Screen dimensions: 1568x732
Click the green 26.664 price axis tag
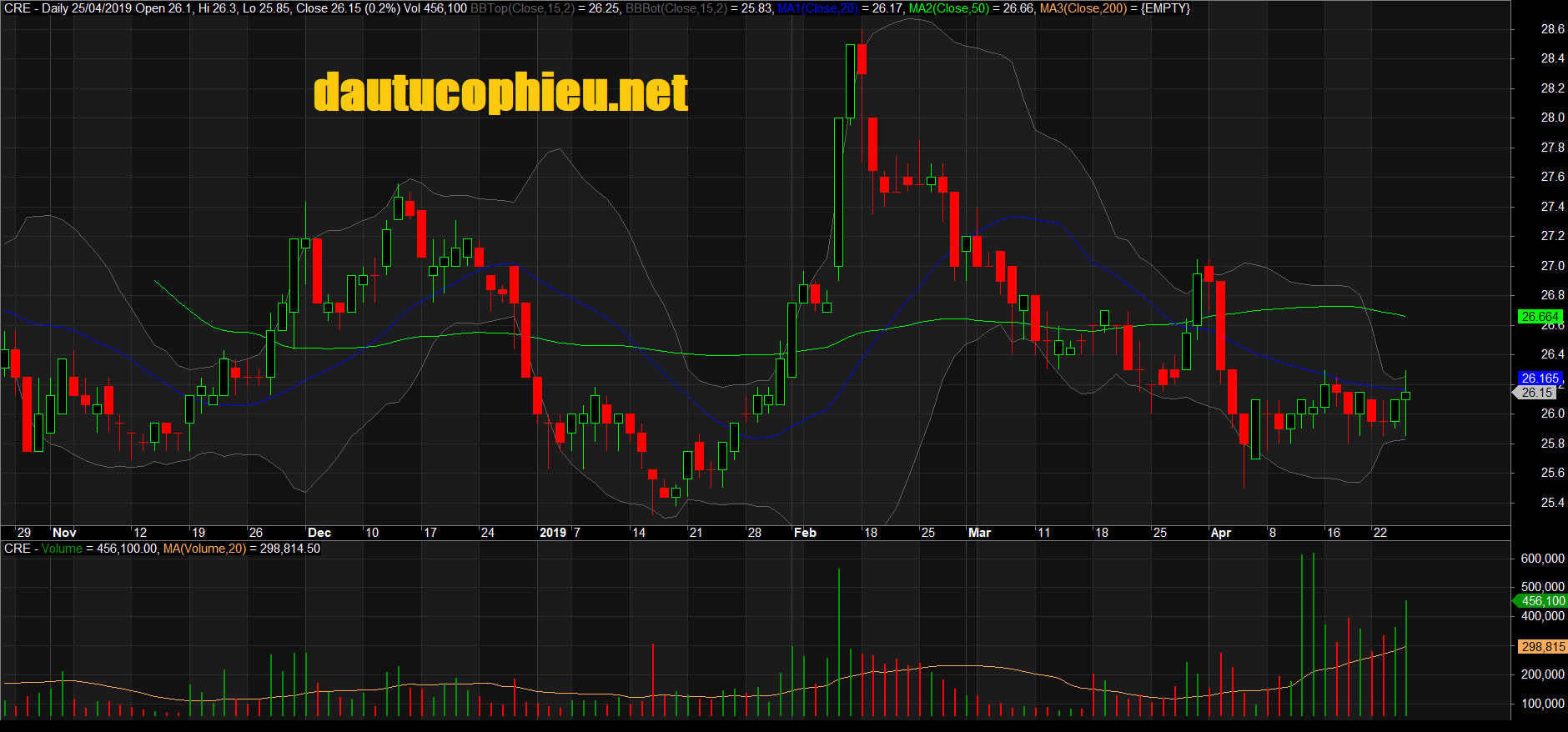click(1539, 317)
